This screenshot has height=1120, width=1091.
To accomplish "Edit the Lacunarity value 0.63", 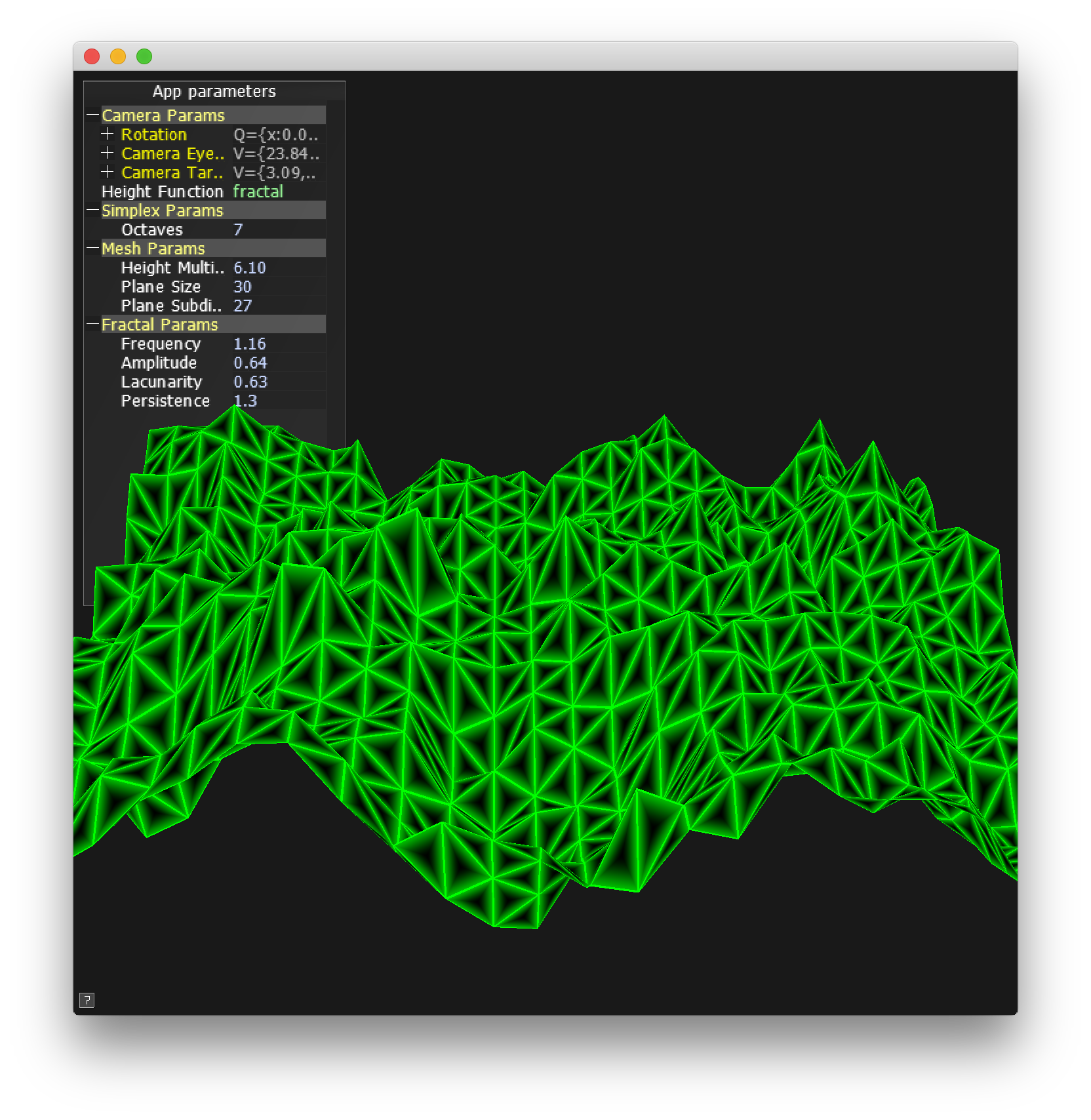I will 250,382.
